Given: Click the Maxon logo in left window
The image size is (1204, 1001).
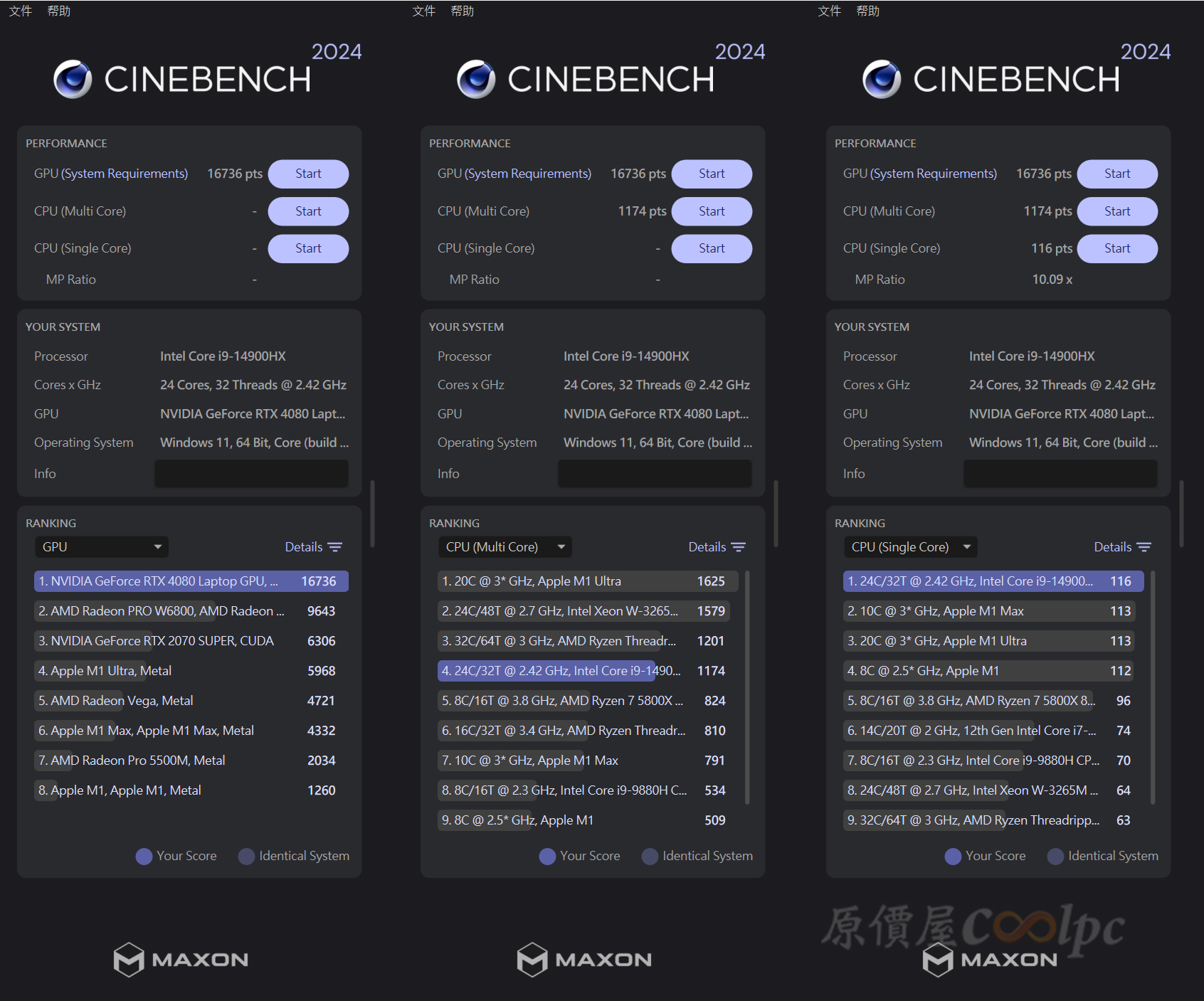Looking at the screenshot, I should click(x=181, y=960).
